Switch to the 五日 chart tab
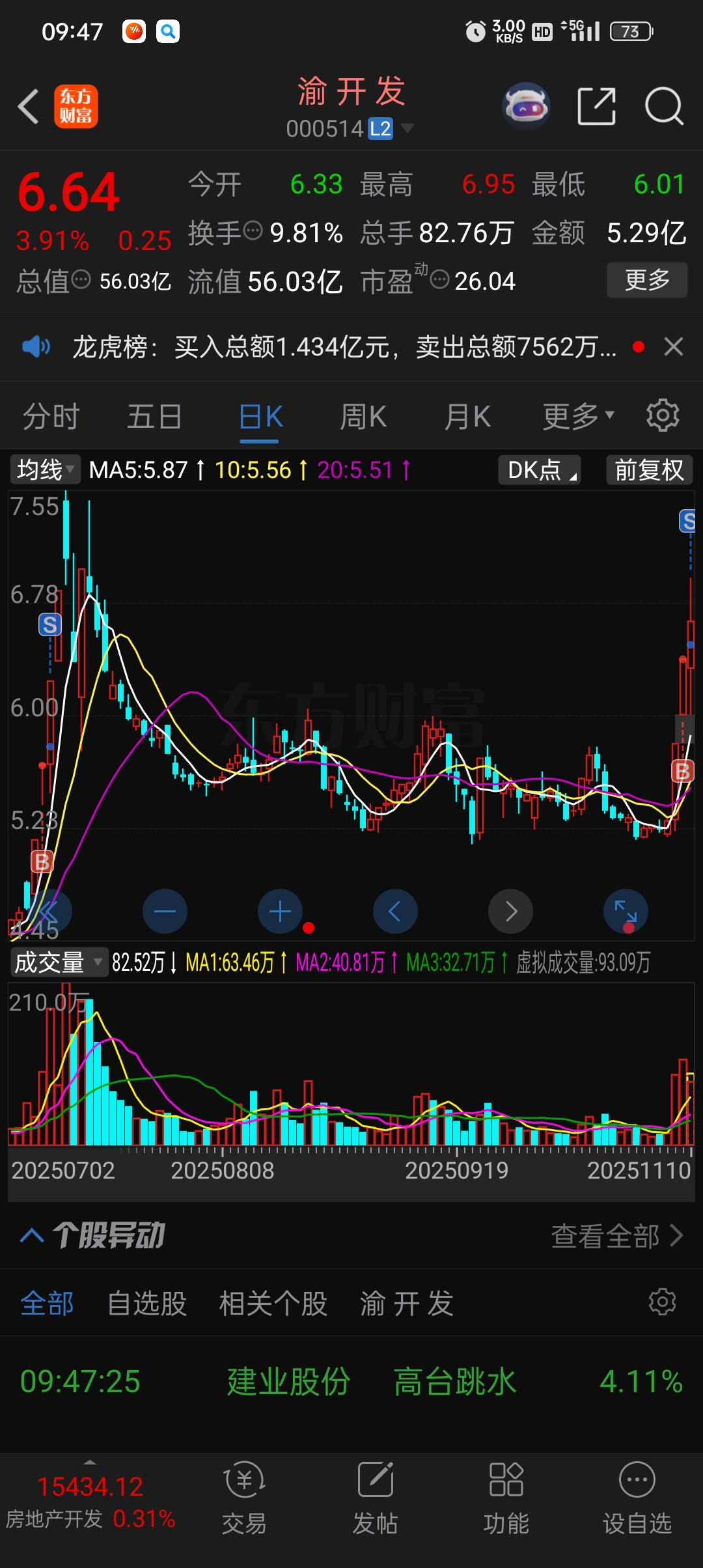This screenshot has width=703, height=1568. pyautogui.click(x=154, y=417)
